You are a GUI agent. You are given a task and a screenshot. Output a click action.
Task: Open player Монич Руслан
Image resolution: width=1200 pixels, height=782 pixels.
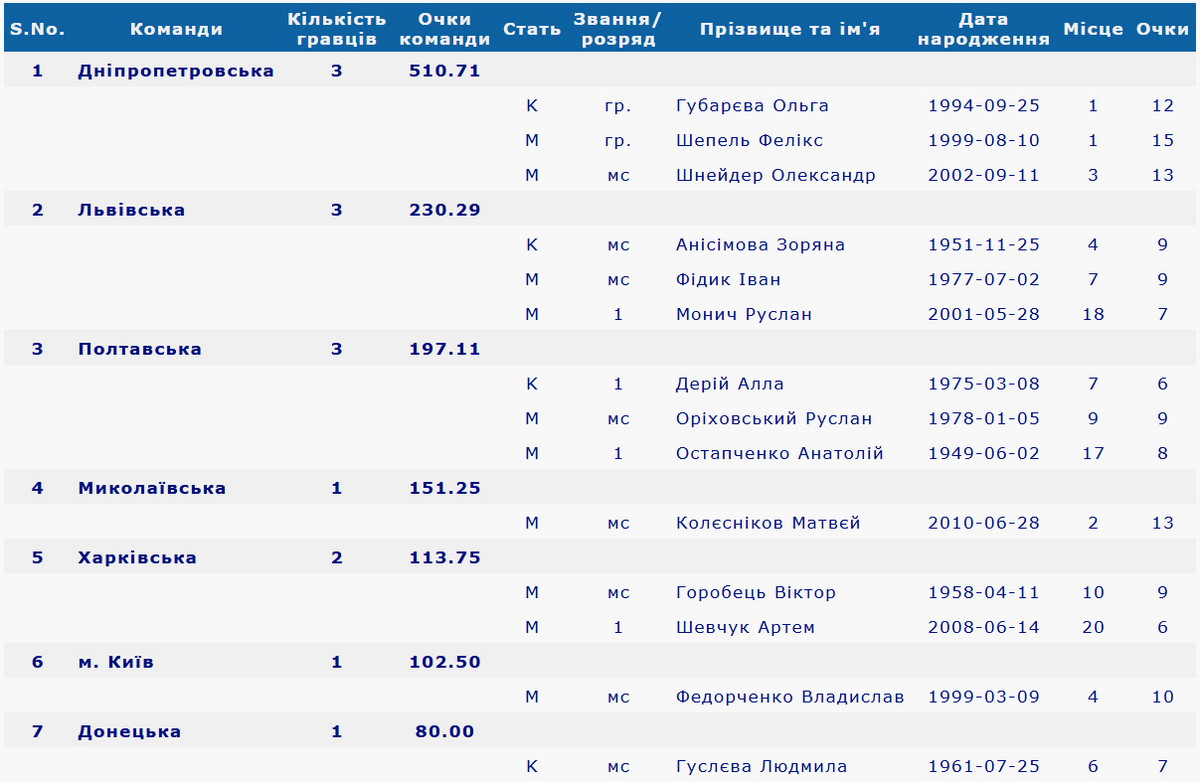pyautogui.click(x=745, y=314)
